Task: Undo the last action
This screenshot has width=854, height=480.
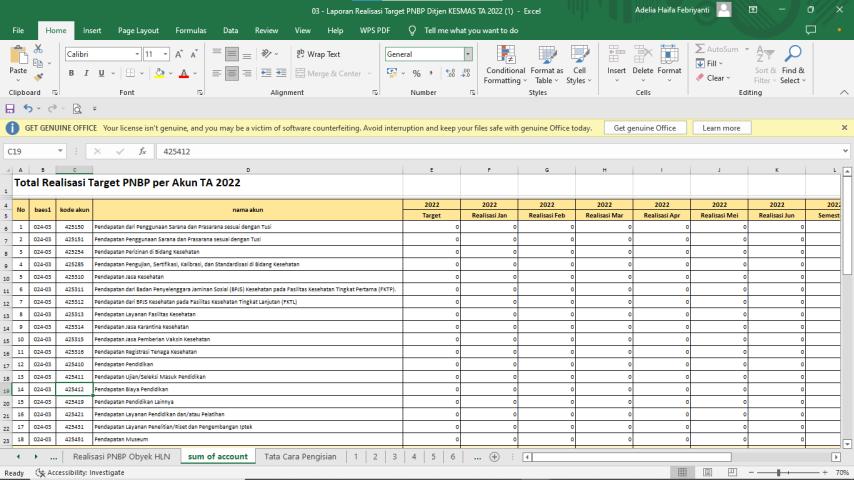Action: pos(28,108)
